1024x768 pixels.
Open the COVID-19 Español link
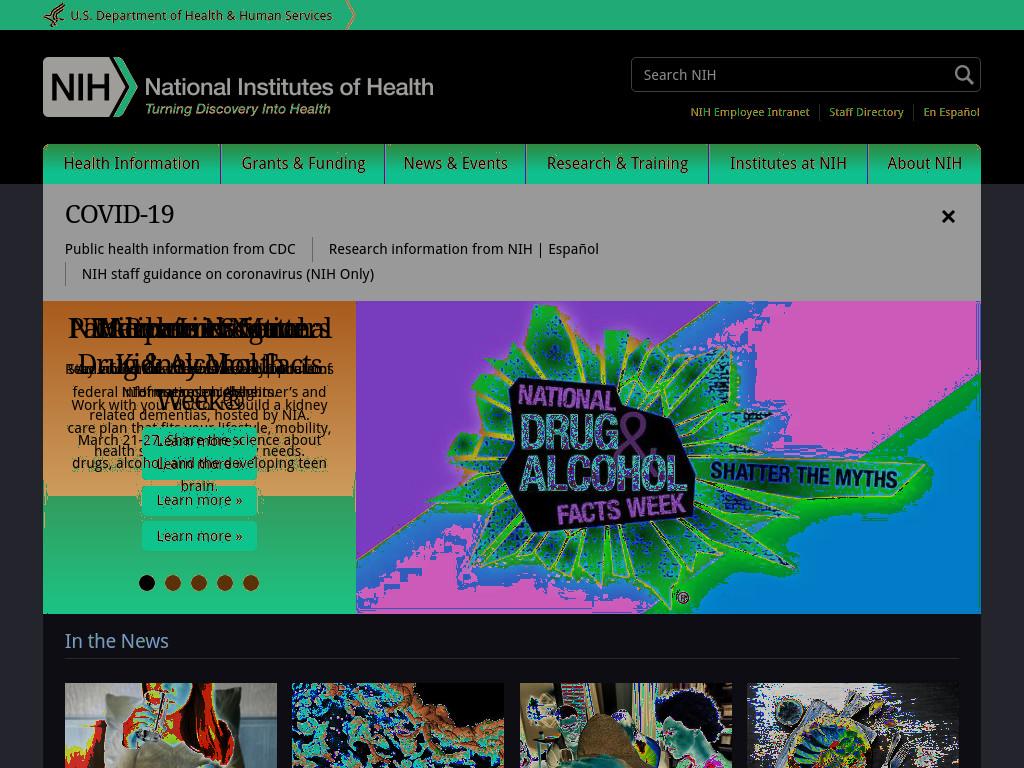point(573,249)
